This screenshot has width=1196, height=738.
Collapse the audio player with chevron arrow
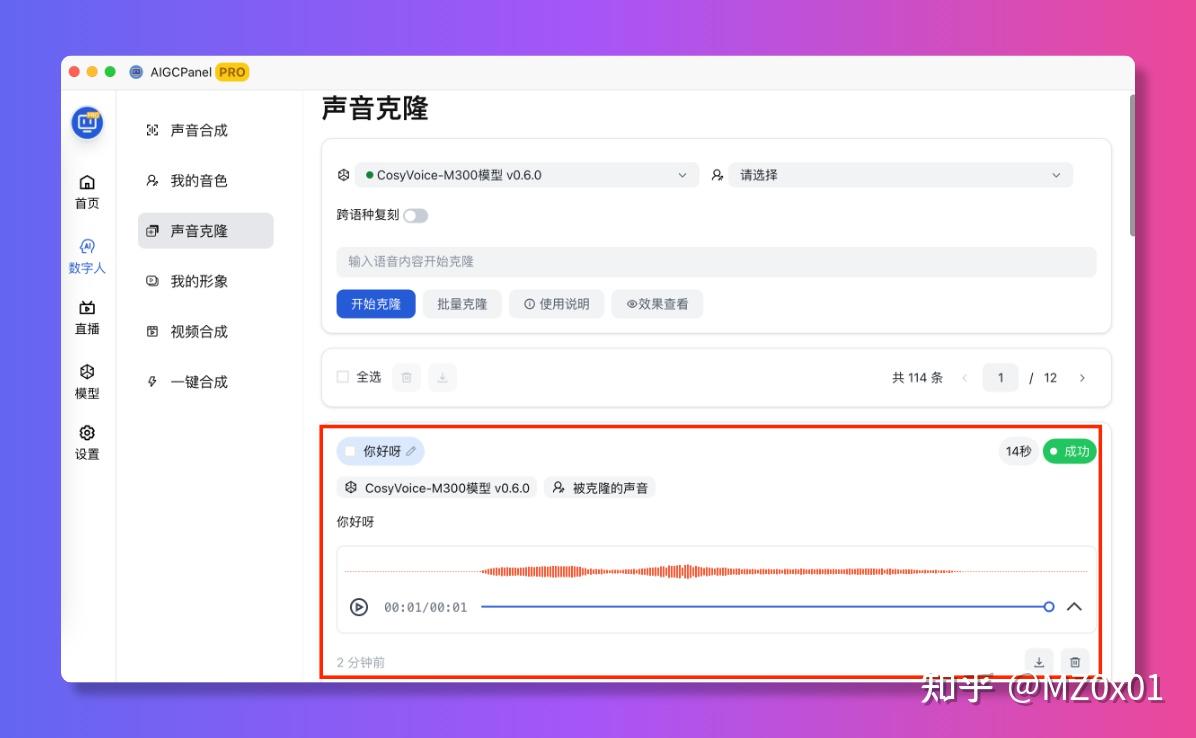[1074, 607]
